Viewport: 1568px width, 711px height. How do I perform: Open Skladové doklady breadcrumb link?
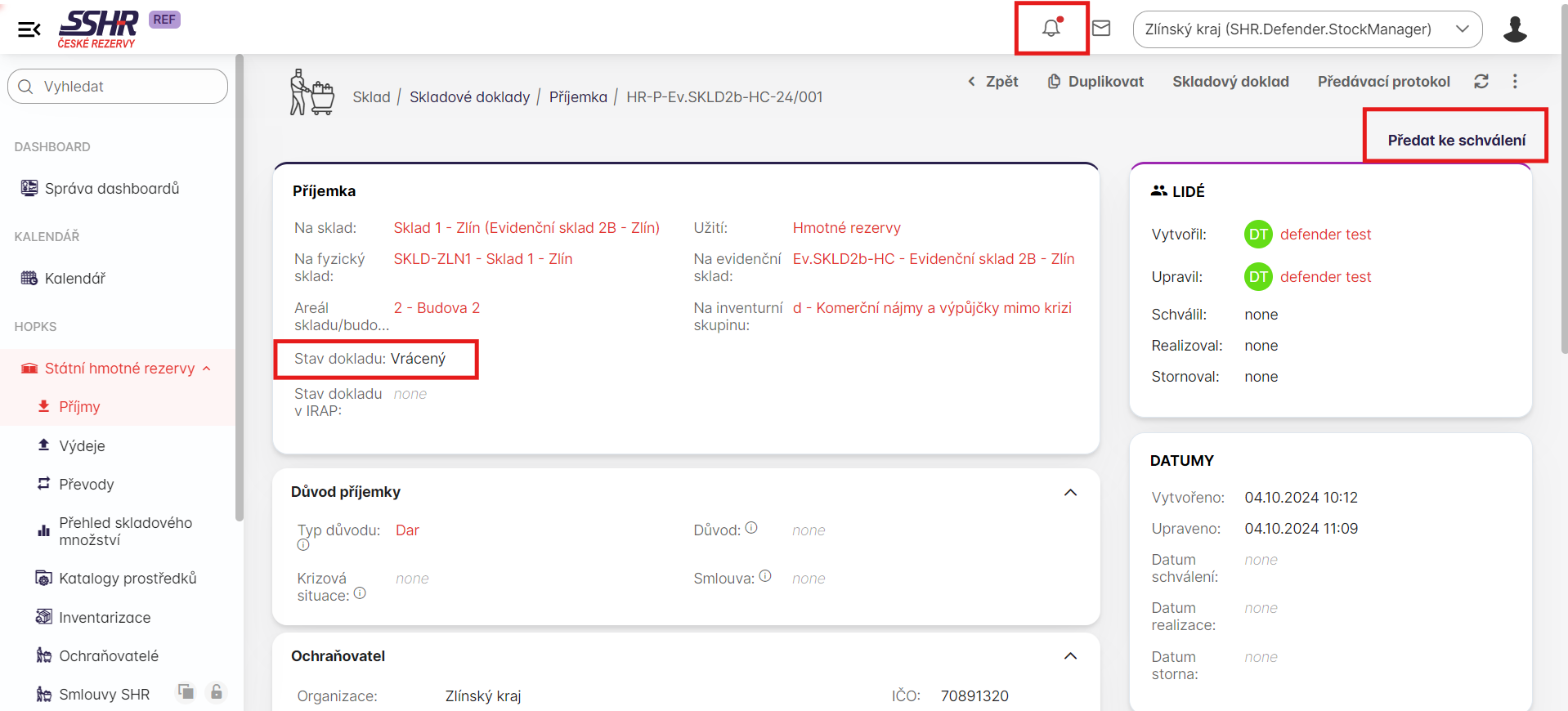[x=469, y=97]
